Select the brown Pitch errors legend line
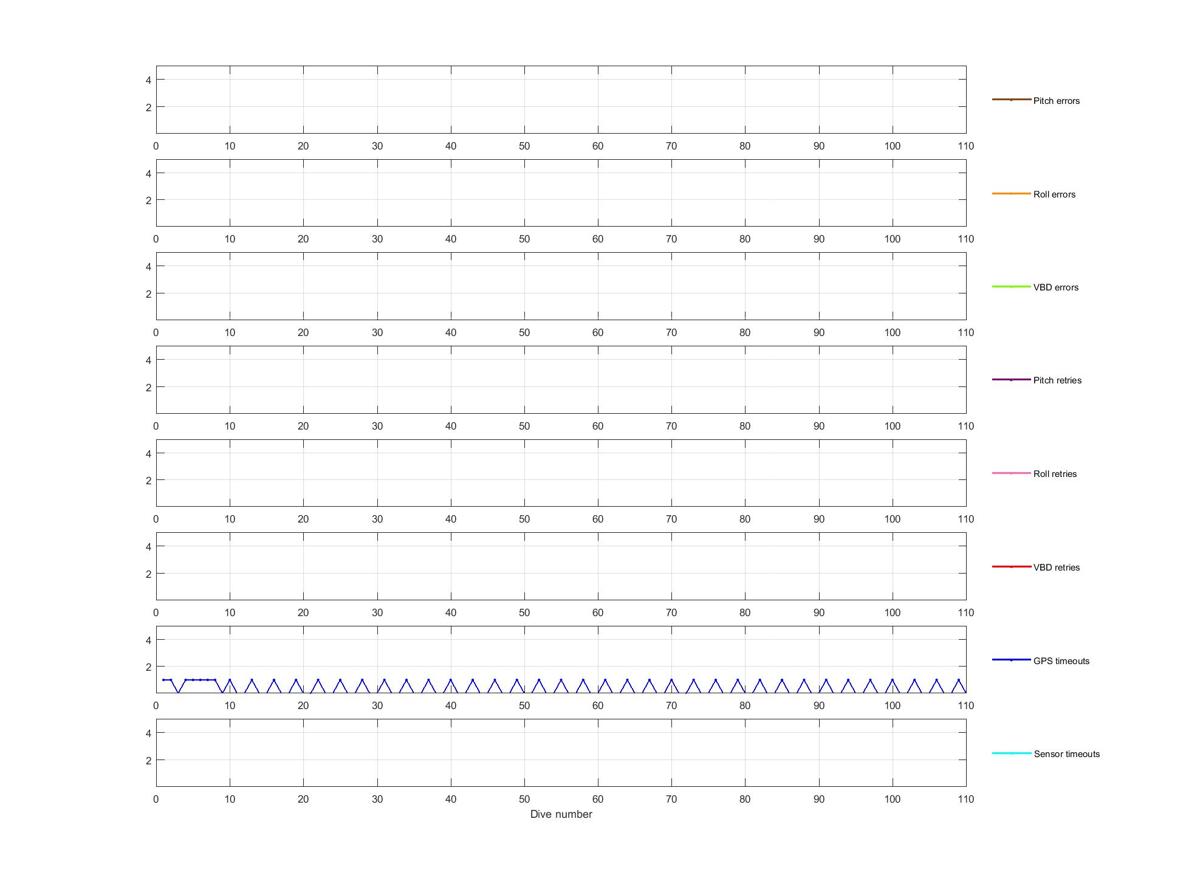Screen dimensions: 1200x885 [x=1011, y=100]
